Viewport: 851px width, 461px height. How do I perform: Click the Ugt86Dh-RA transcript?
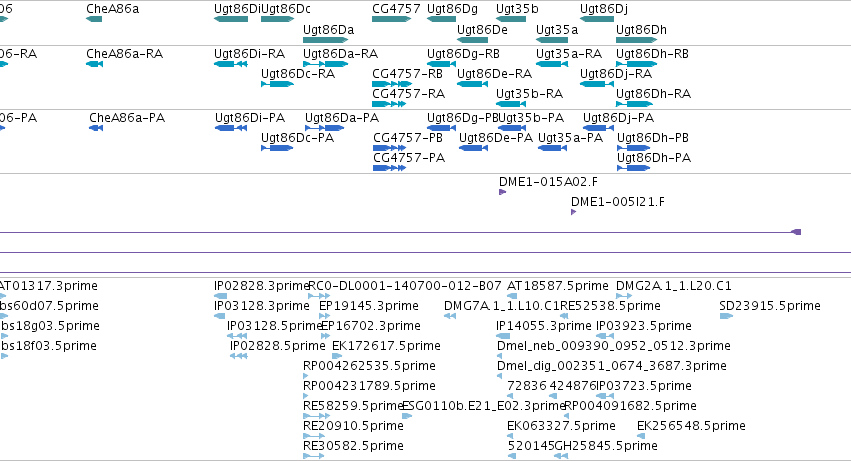point(634,104)
